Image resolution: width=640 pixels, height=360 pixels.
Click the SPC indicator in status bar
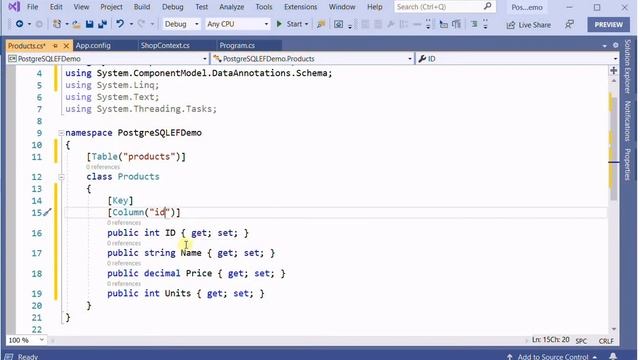click(581, 341)
